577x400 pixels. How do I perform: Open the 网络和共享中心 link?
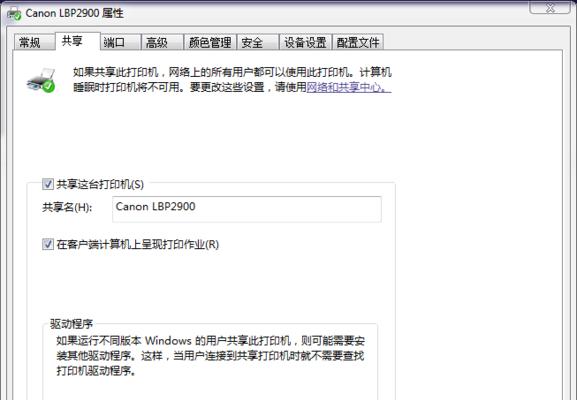[x=348, y=87]
